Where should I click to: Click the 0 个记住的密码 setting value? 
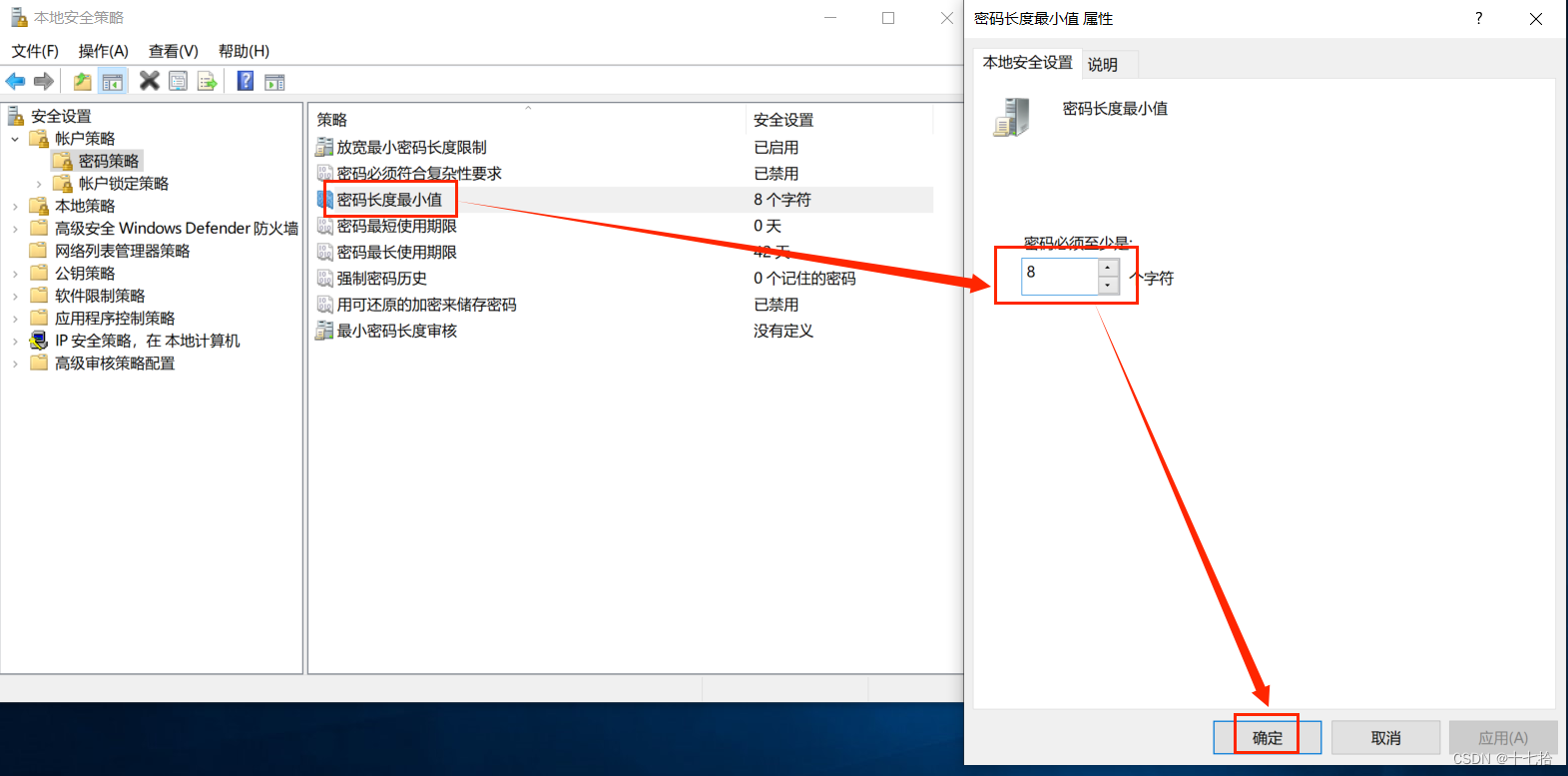(804, 279)
